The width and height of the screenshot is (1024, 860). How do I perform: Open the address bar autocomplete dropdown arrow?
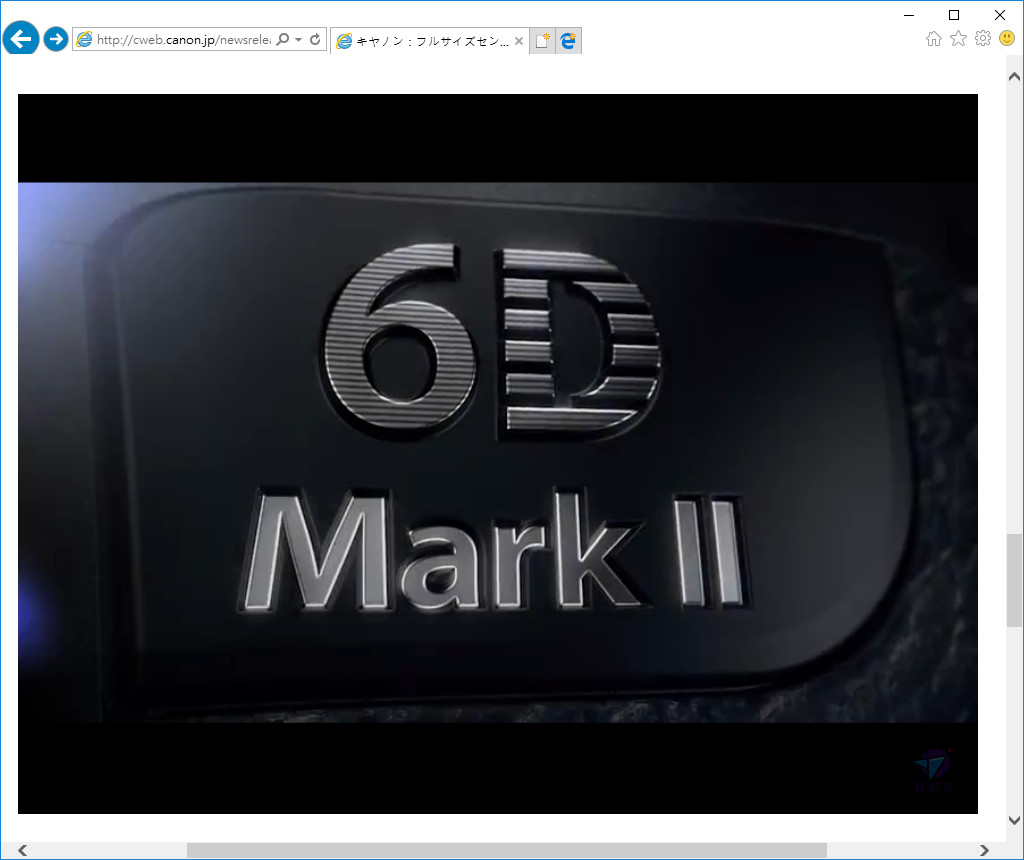point(298,40)
